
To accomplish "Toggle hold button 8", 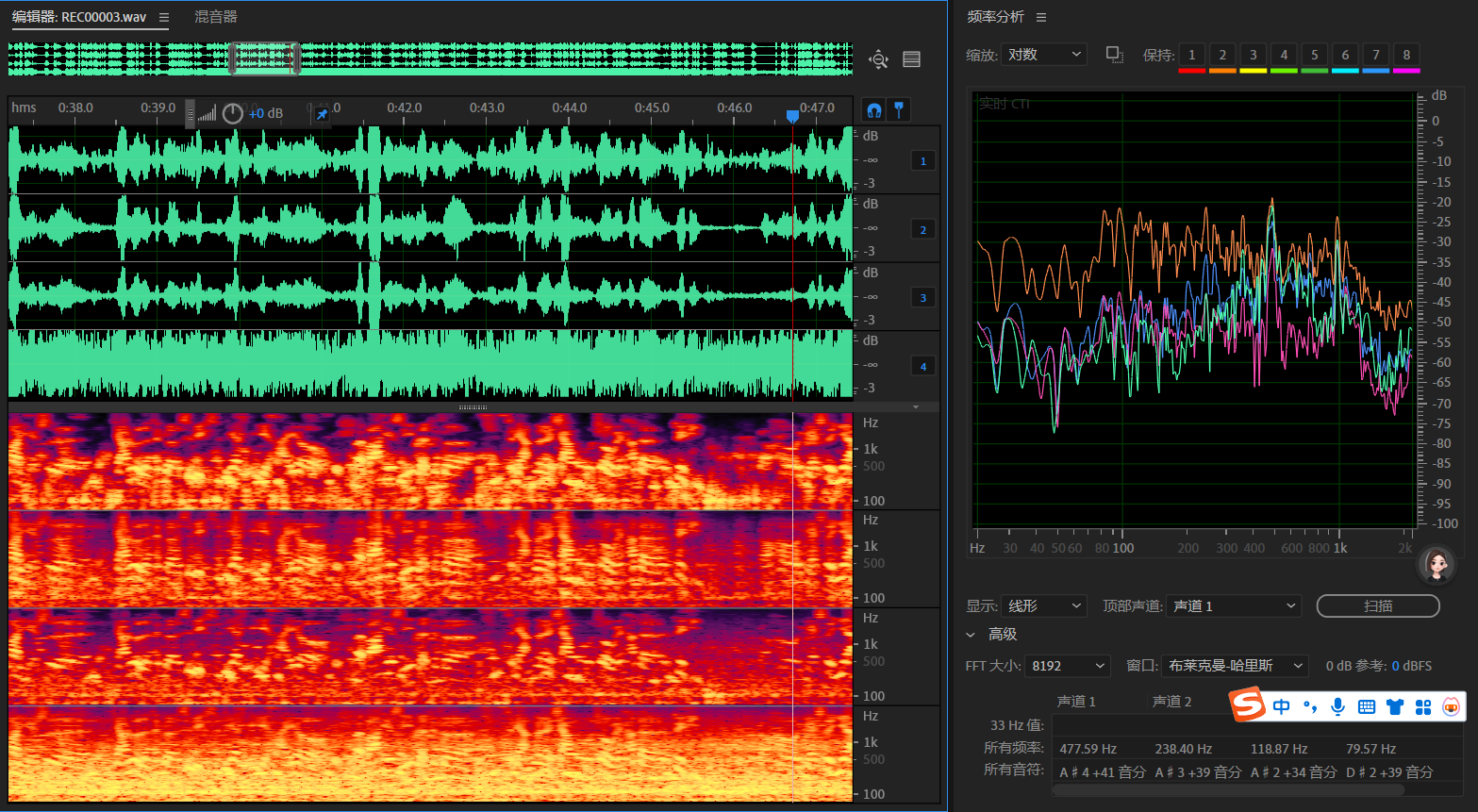I will tap(1406, 55).
